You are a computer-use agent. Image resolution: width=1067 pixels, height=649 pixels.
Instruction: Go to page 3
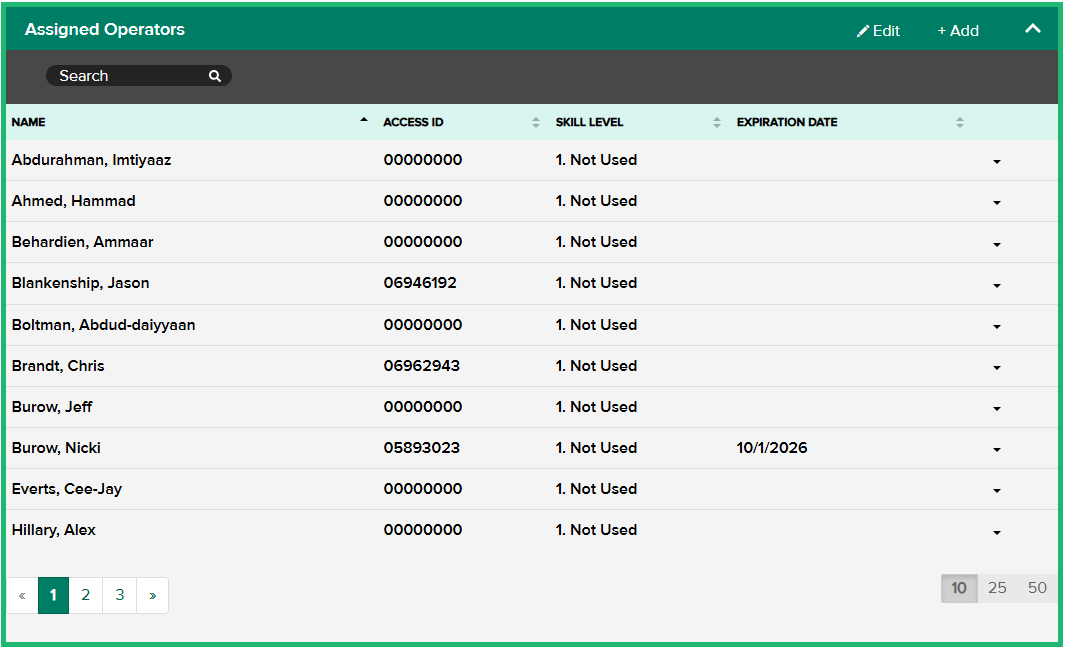click(x=120, y=595)
